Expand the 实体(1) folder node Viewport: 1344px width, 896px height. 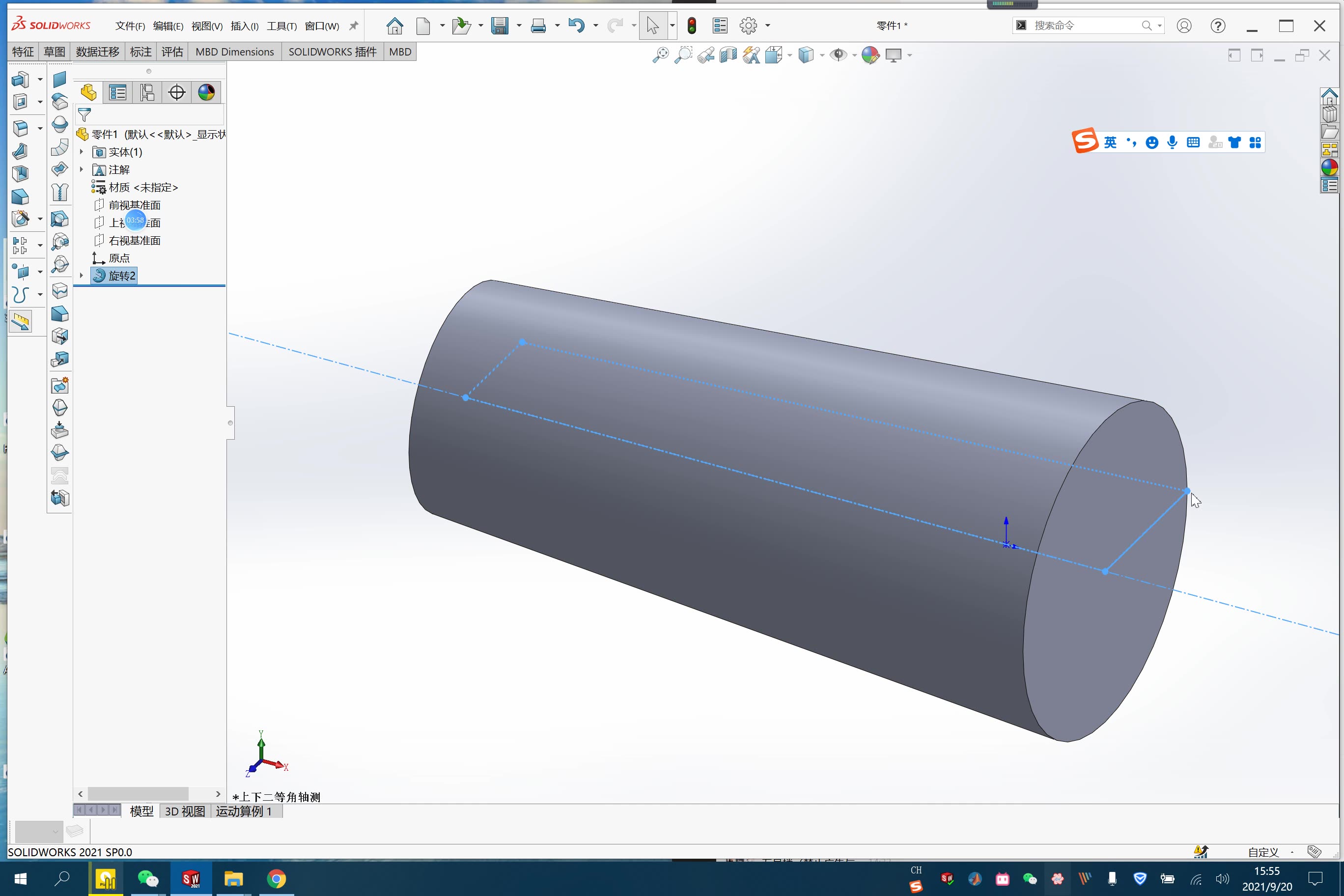coord(81,152)
